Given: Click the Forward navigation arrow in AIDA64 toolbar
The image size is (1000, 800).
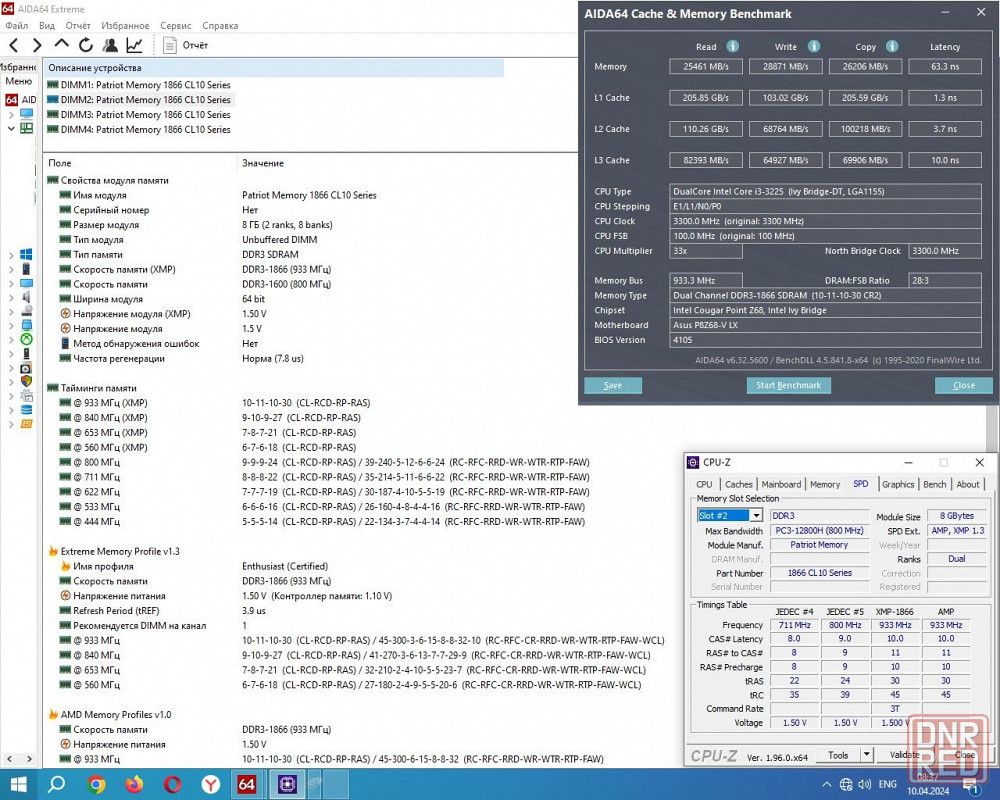Looking at the screenshot, I should 37,45.
